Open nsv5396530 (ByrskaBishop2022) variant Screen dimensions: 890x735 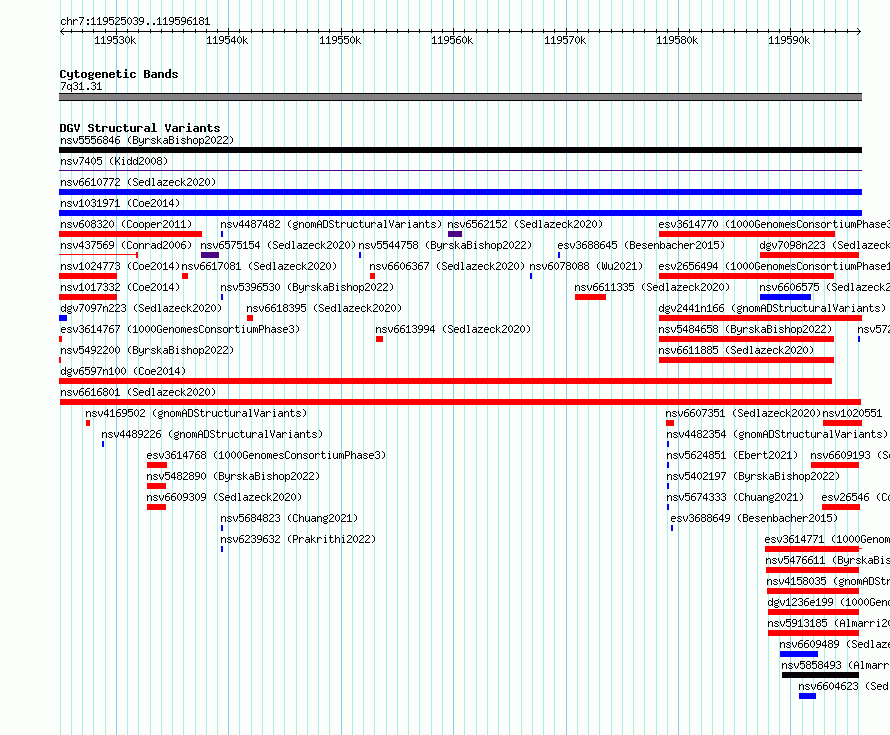pyautogui.click(x=307, y=287)
